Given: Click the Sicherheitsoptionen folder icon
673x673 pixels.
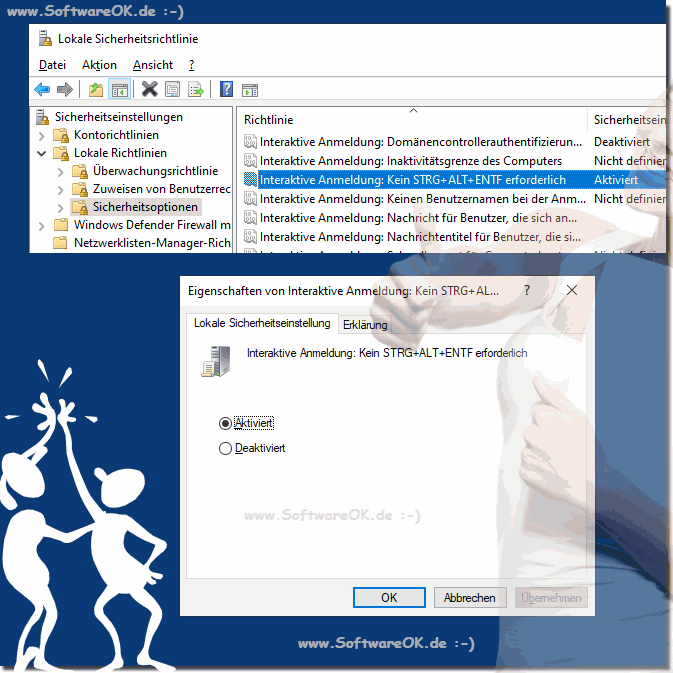Looking at the screenshot, I should [x=80, y=207].
